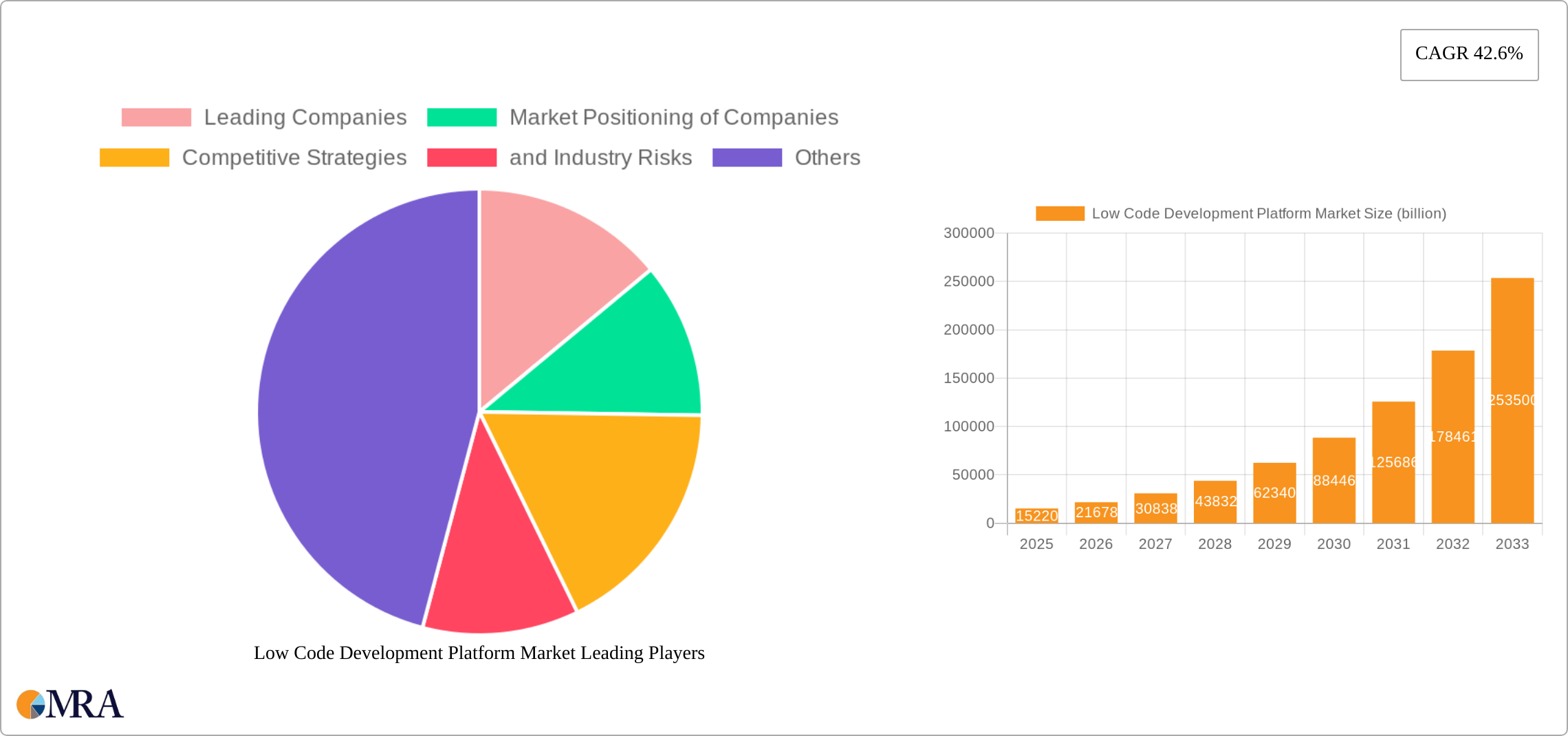The width and height of the screenshot is (1568, 736).
Task: Click the 2031 bar labeled 125686
Action: click(1393, 462)
